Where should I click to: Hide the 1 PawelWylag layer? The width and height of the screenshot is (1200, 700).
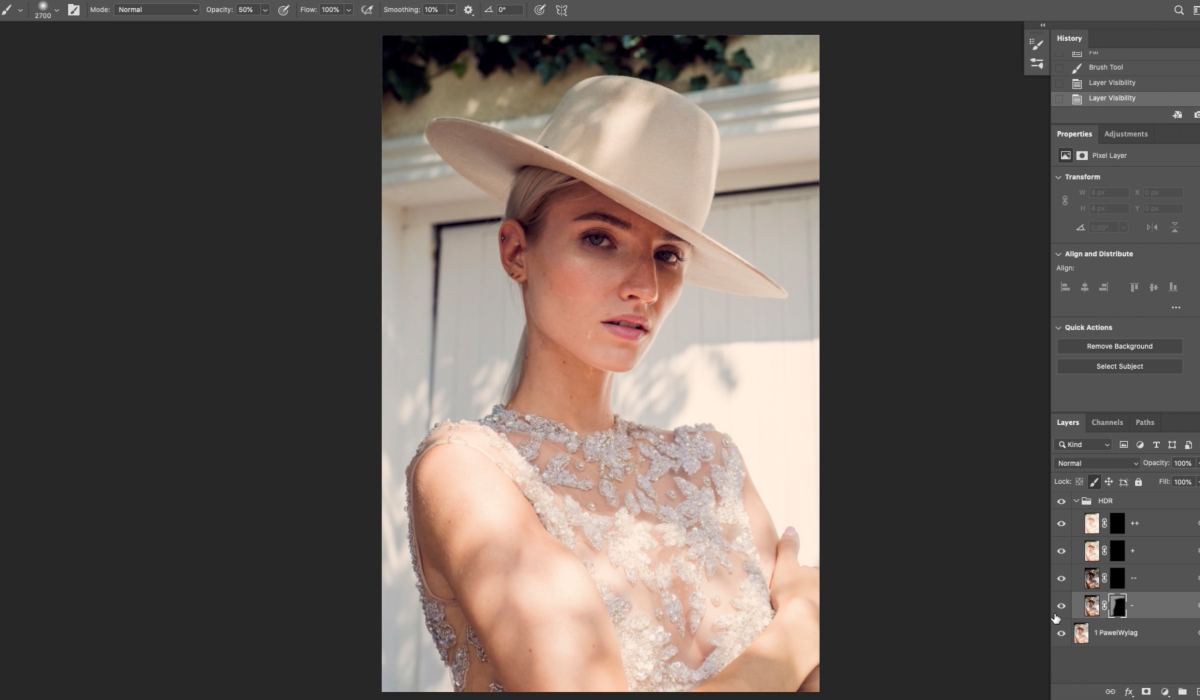[x=1061, y=633]
